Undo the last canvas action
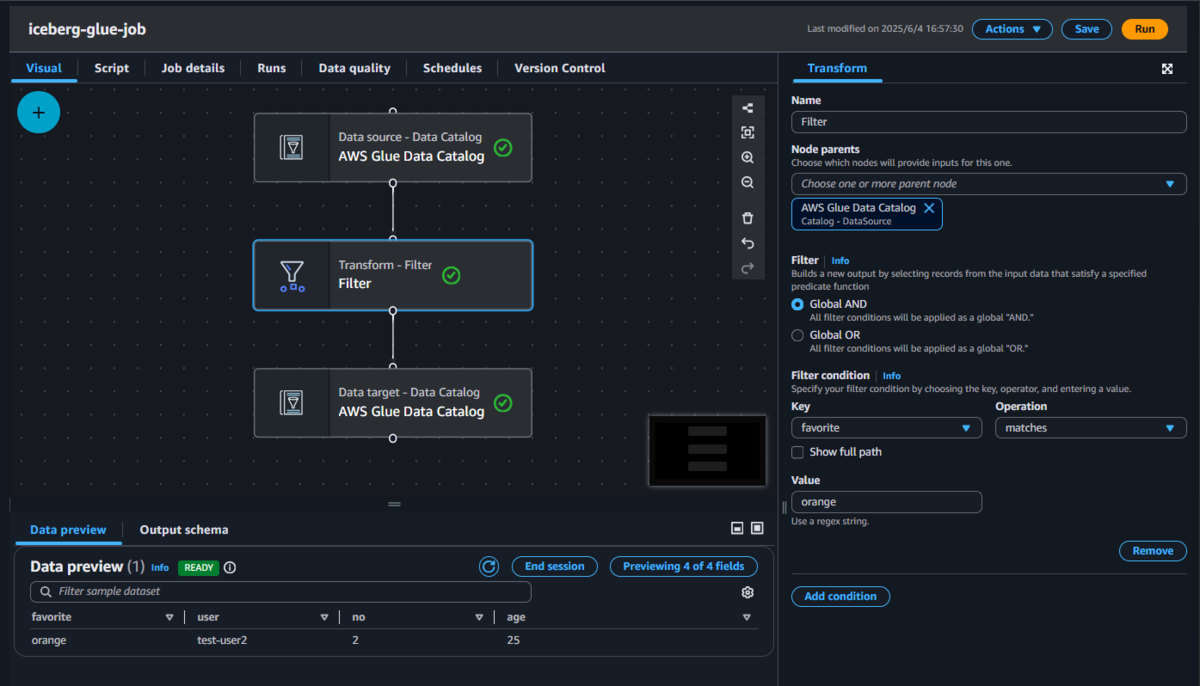The image size is (1200, 686). [x=747, y=243]
